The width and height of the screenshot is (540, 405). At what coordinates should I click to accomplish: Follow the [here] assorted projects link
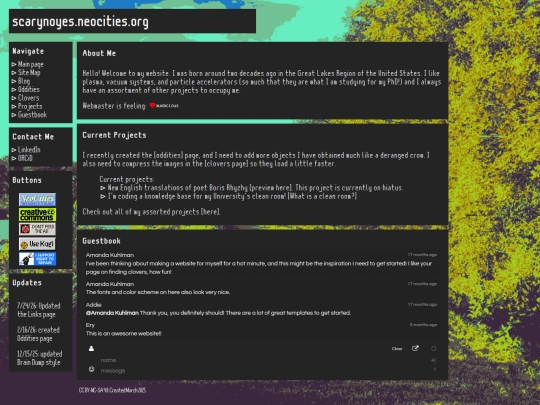click(210, 211)
